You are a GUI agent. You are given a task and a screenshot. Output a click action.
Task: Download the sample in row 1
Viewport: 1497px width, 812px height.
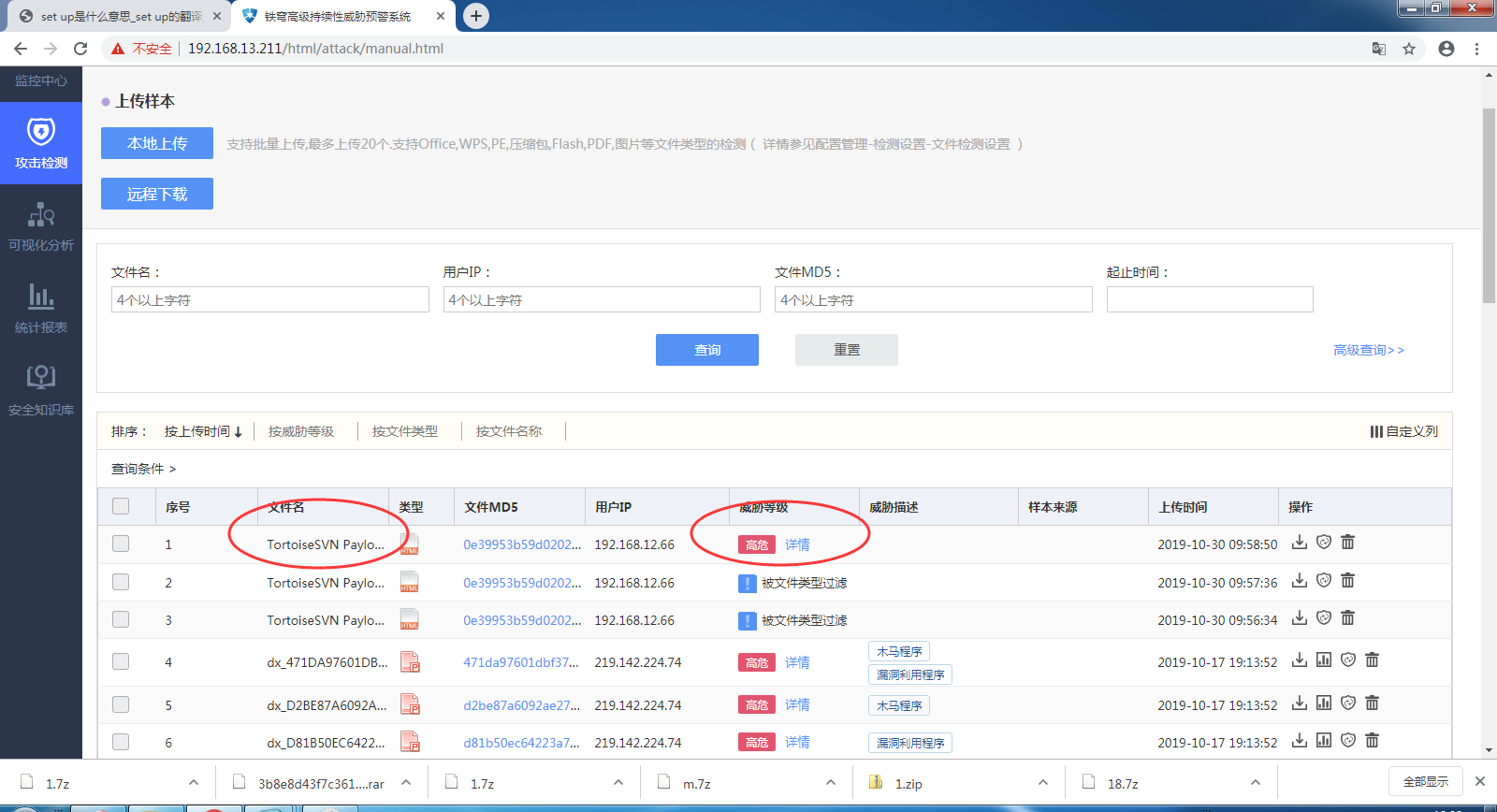(x=1300, y=543)
